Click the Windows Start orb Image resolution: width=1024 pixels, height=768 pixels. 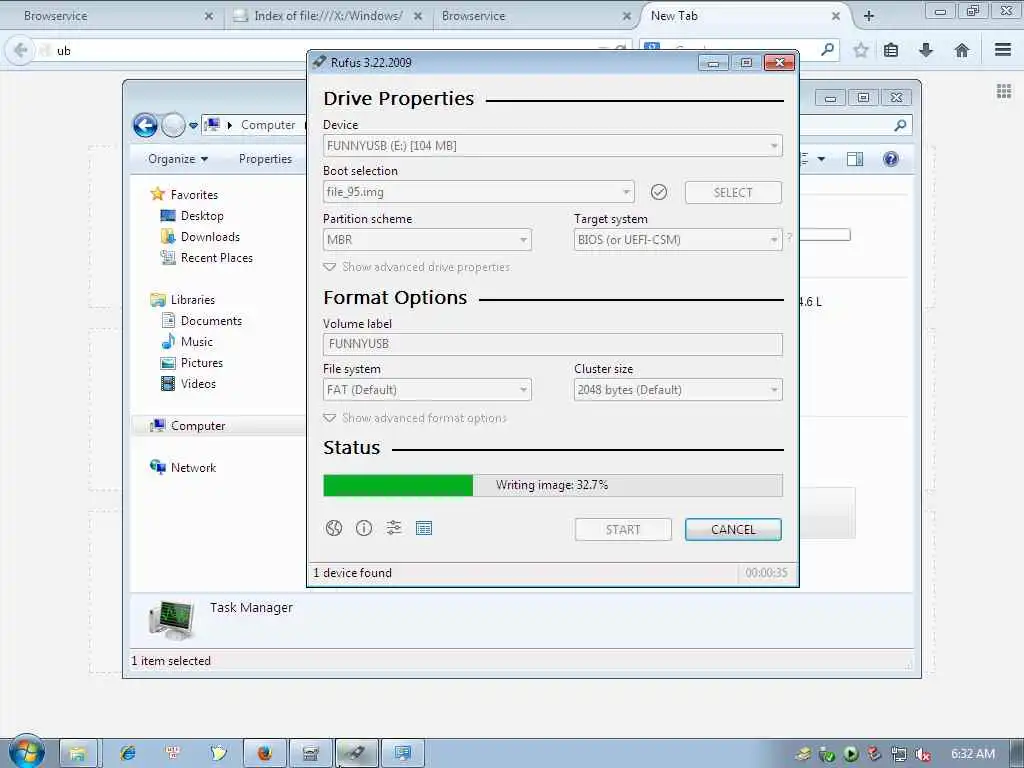pyautogui.click(x=26, y=752)
